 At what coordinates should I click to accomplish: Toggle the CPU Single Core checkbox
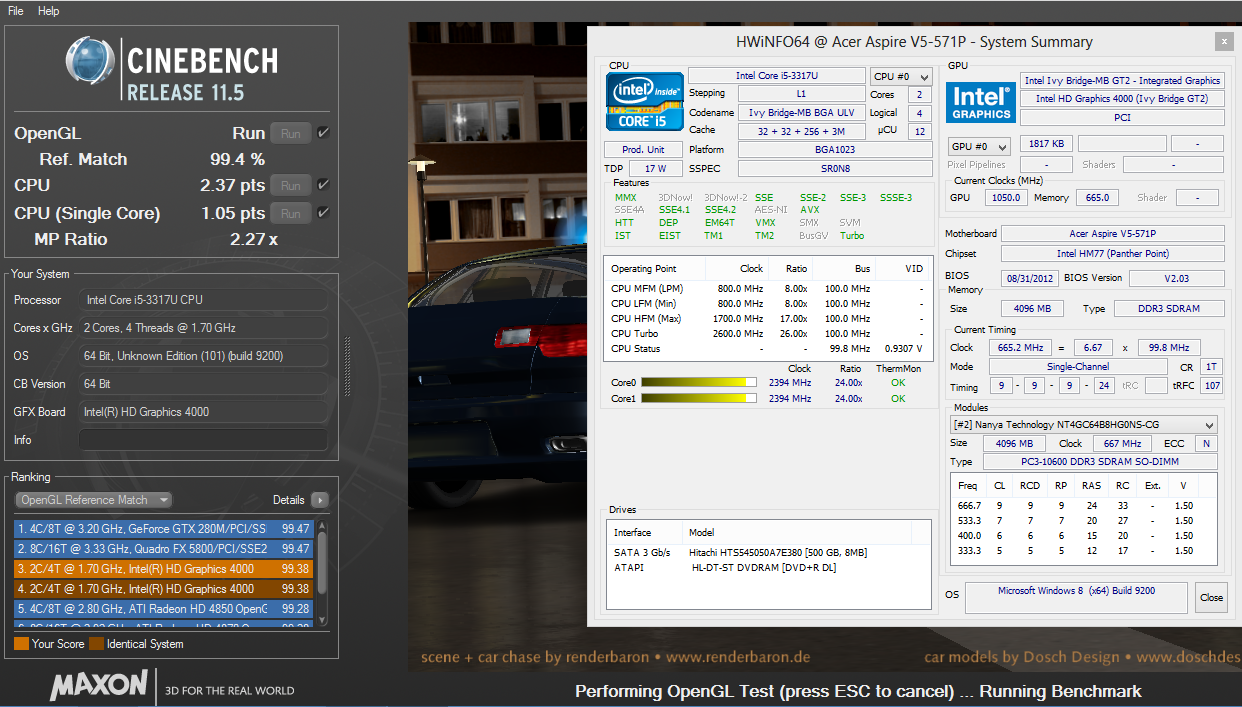click(323, 212)
